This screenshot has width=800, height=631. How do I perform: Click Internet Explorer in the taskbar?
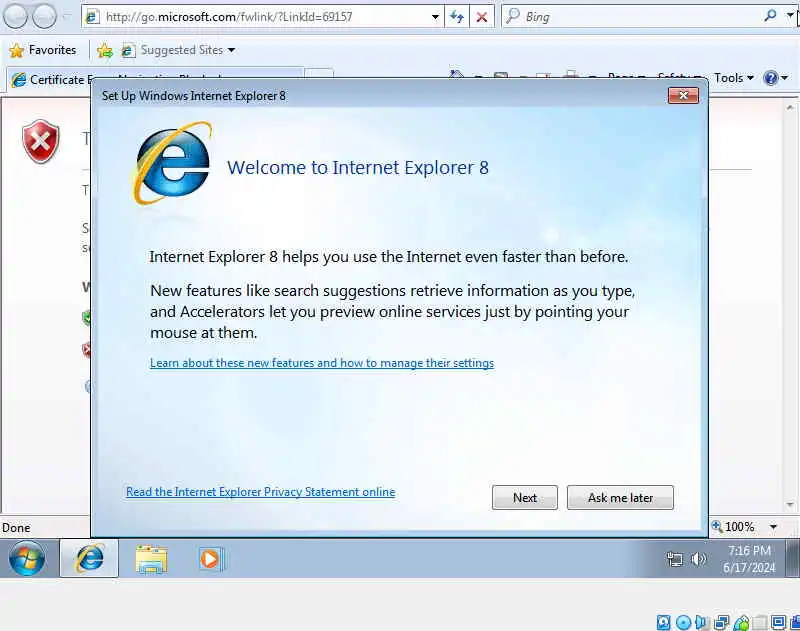[x=89, y=558]
